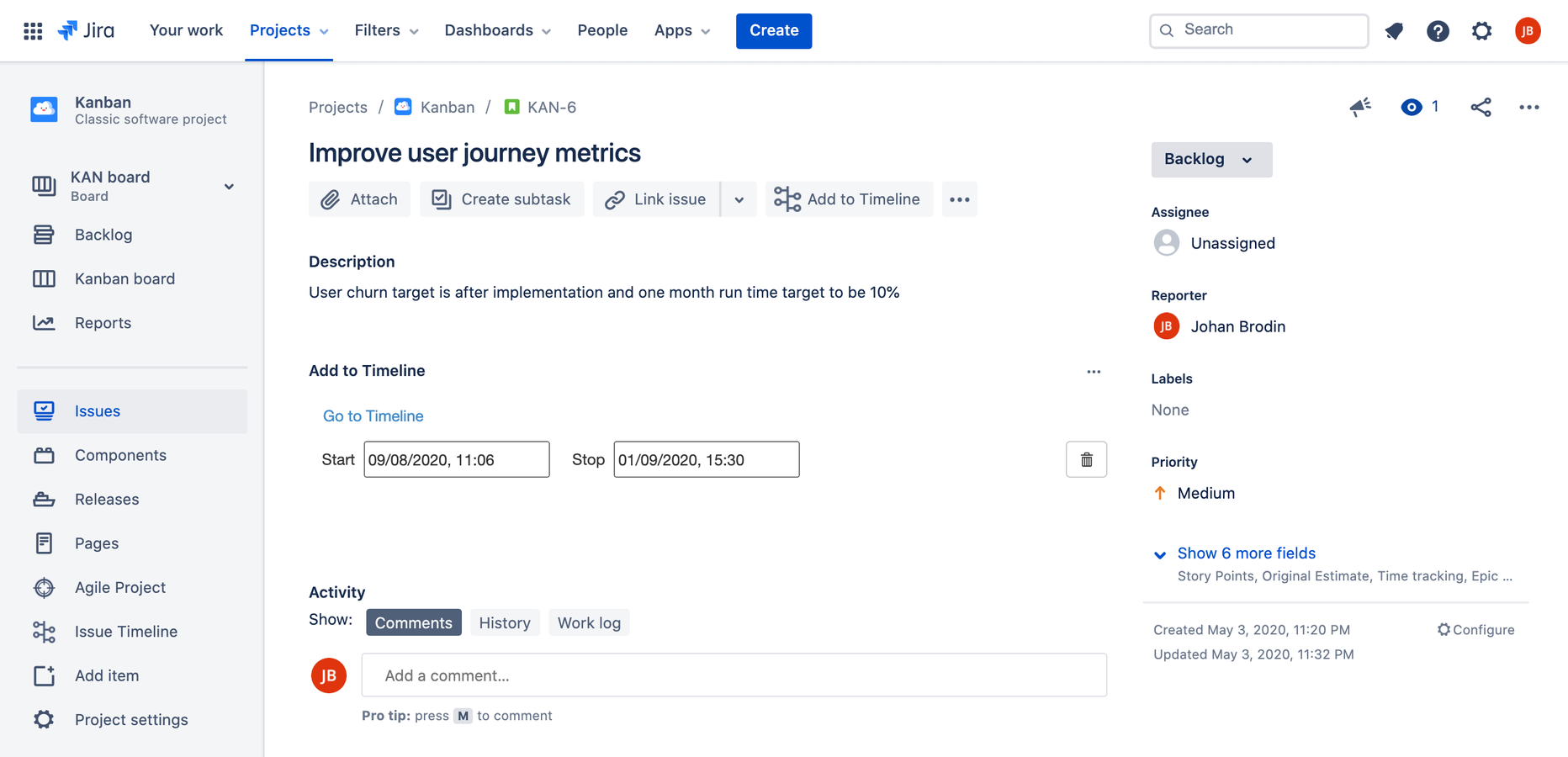Toggle the watch issue eye icon
This screenshot has width=1568, height=757.
[x=1411, y=107]
